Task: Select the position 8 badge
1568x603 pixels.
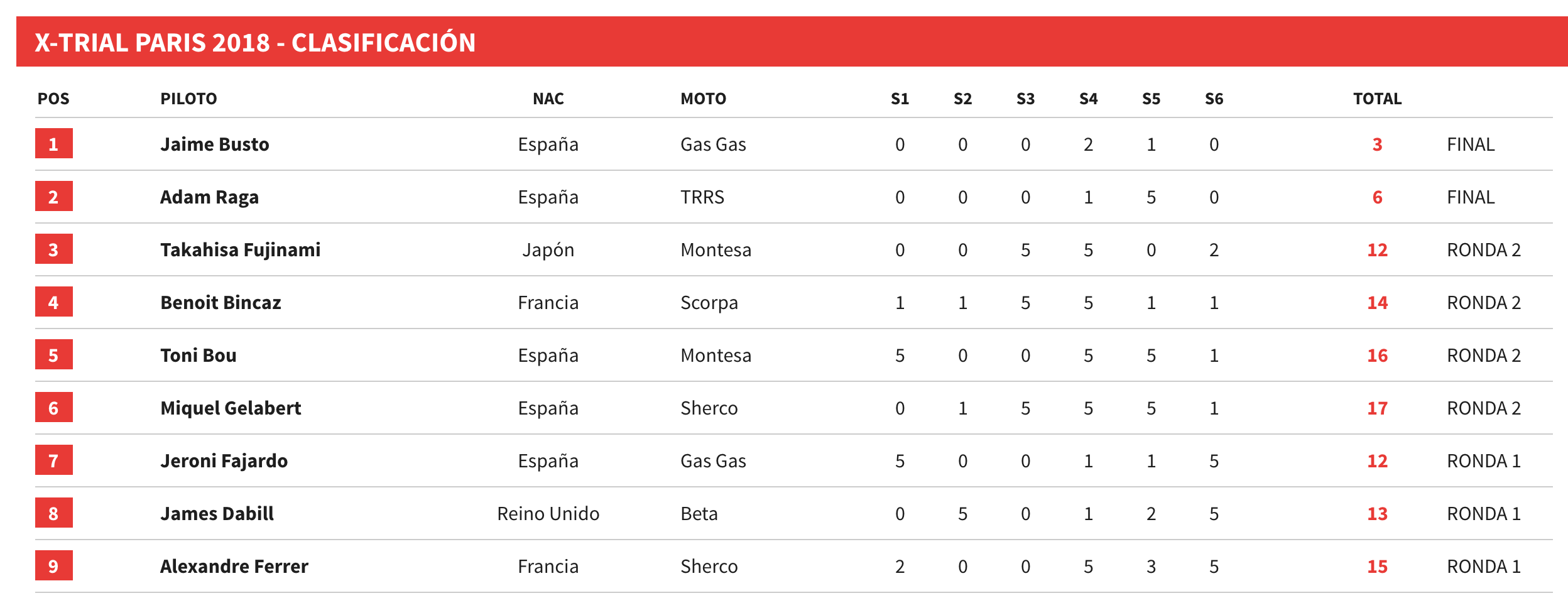Action: pyautogui.click(x=54, y=513)
